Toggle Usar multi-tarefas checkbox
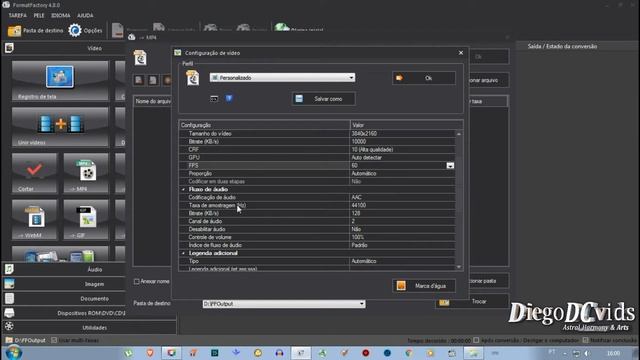The height and width of the screenshot is (360, 640). pyautogui.click(x=54, y=340)
